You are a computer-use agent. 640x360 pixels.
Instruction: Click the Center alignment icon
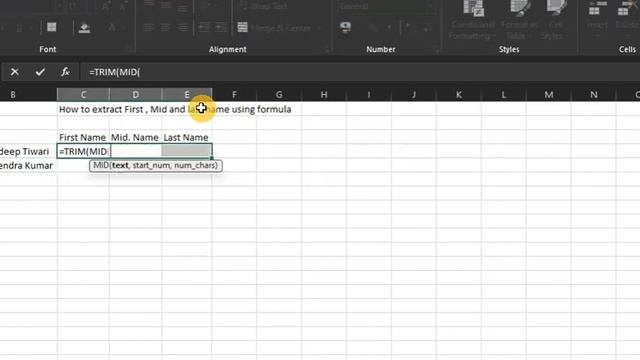coord(166,27)
